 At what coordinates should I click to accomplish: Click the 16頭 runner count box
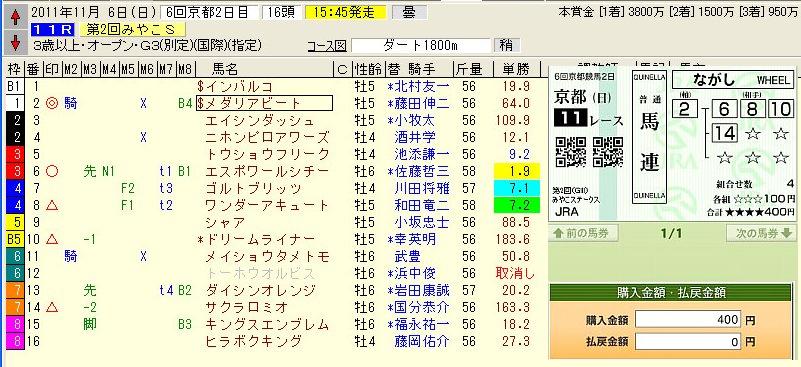tap(280, 13)
